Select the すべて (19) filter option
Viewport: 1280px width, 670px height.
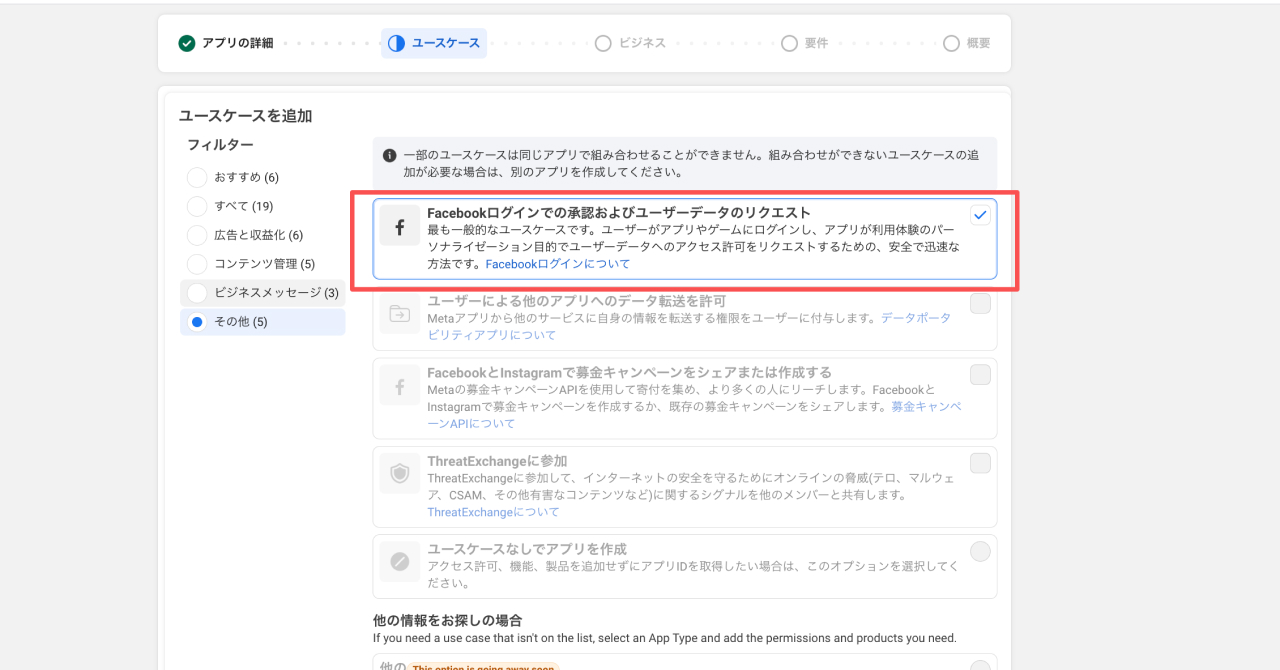(197, 206)
